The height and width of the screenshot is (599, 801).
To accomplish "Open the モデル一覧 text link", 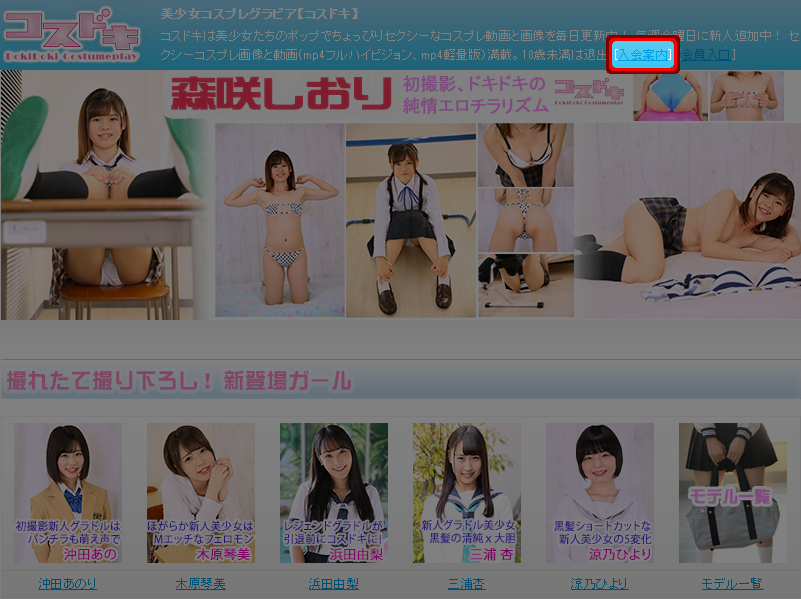I will click(x=733, y=584).
